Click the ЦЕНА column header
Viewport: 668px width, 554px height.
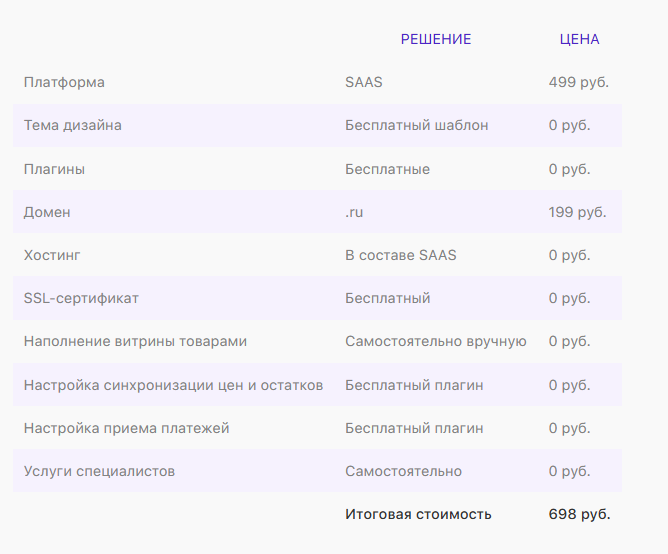(x=579, y=39)
